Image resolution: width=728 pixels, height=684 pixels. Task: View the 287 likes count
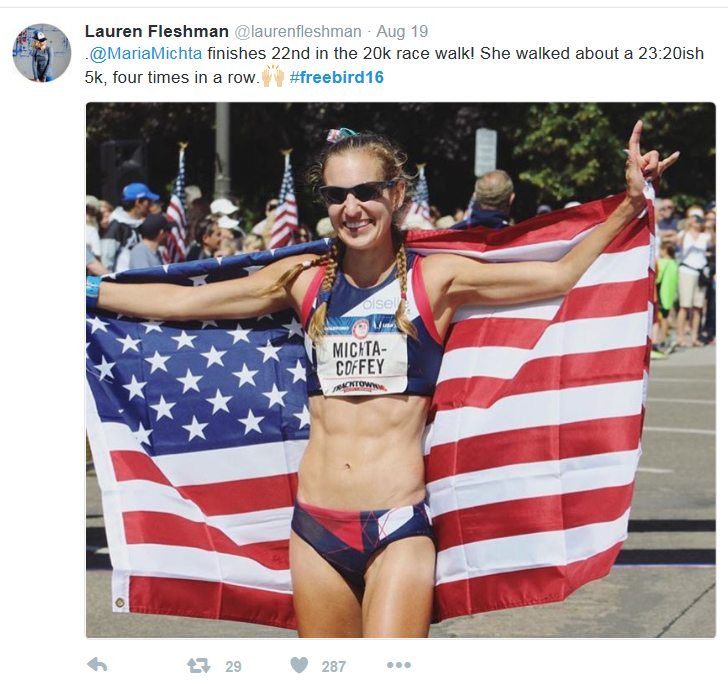[x=333, y=666]
